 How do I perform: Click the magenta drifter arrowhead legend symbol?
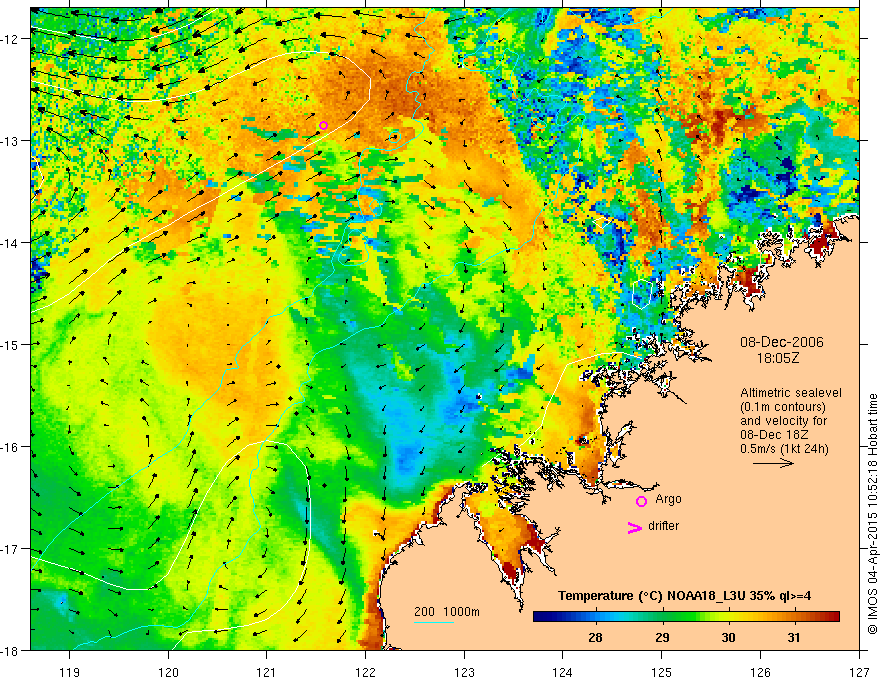(x=635, y=527)
